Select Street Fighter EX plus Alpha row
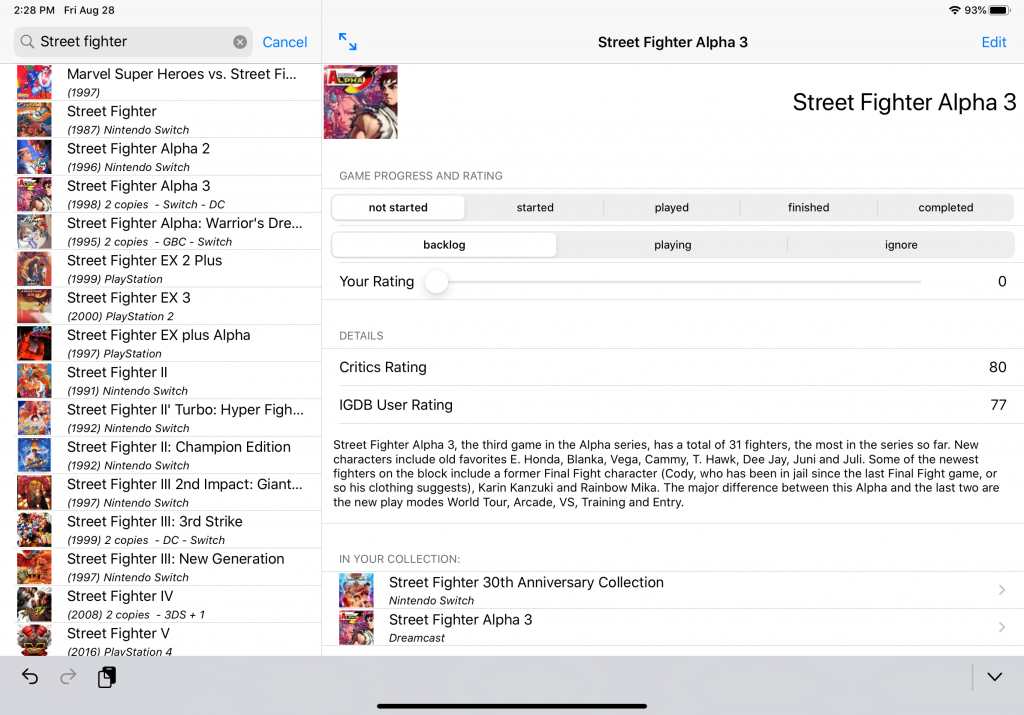Screen dimensions: 1024x715 pyautogui.click(x=161, y=343)
